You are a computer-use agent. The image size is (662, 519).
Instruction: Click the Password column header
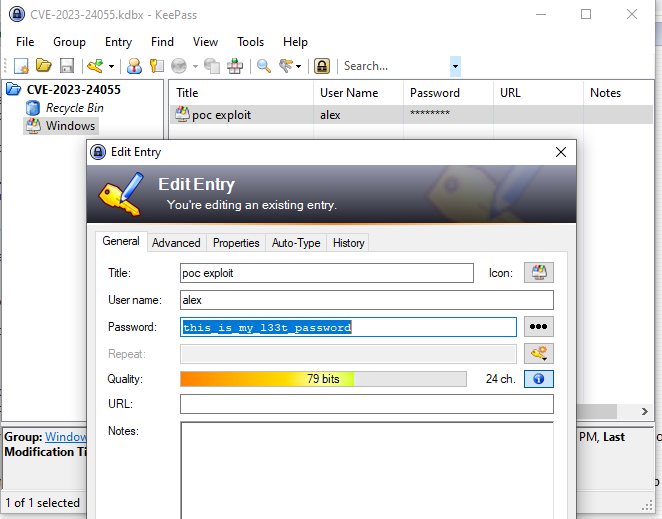[x=448, y=92]
